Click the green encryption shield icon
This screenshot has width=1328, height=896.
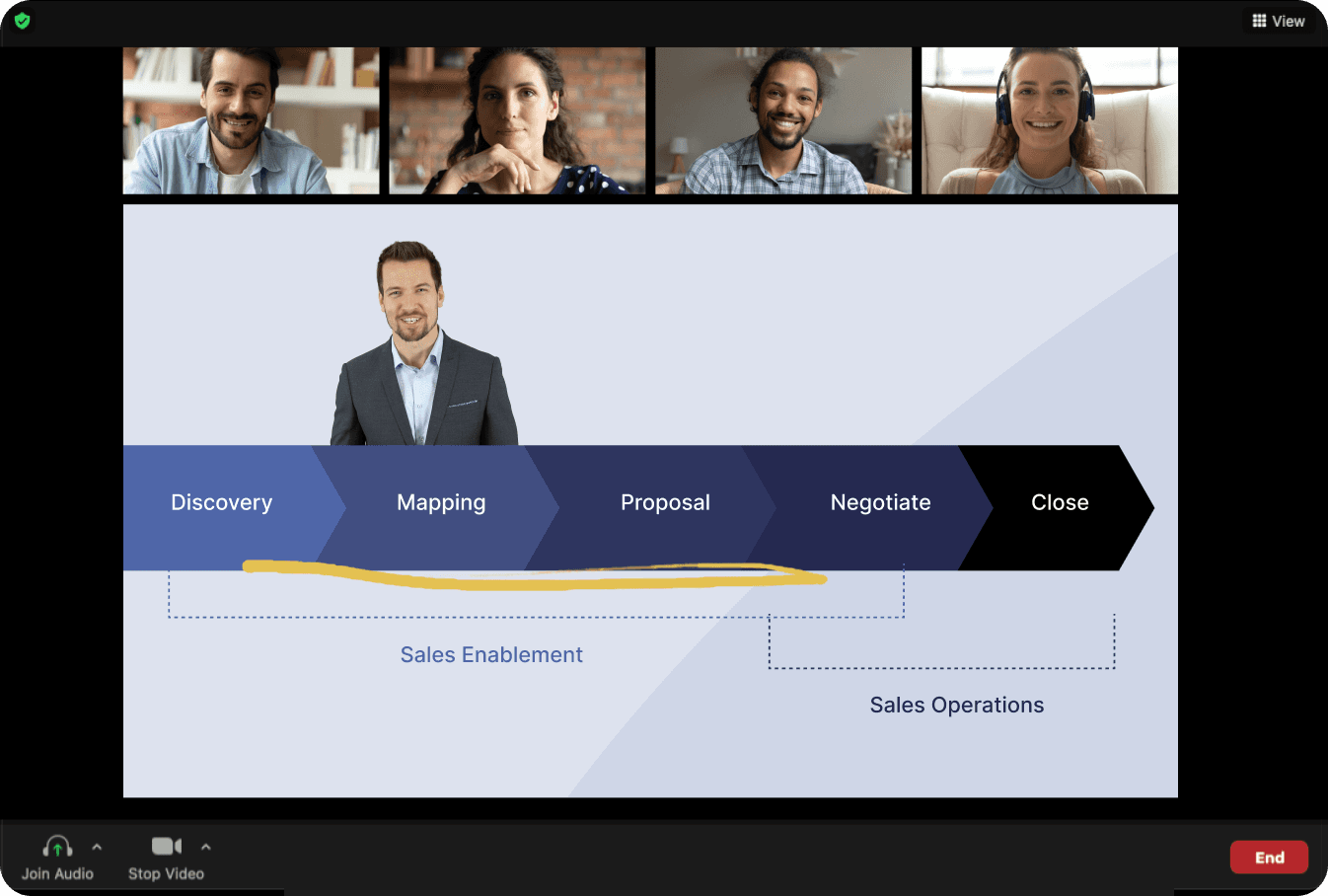tap(22, 21)
